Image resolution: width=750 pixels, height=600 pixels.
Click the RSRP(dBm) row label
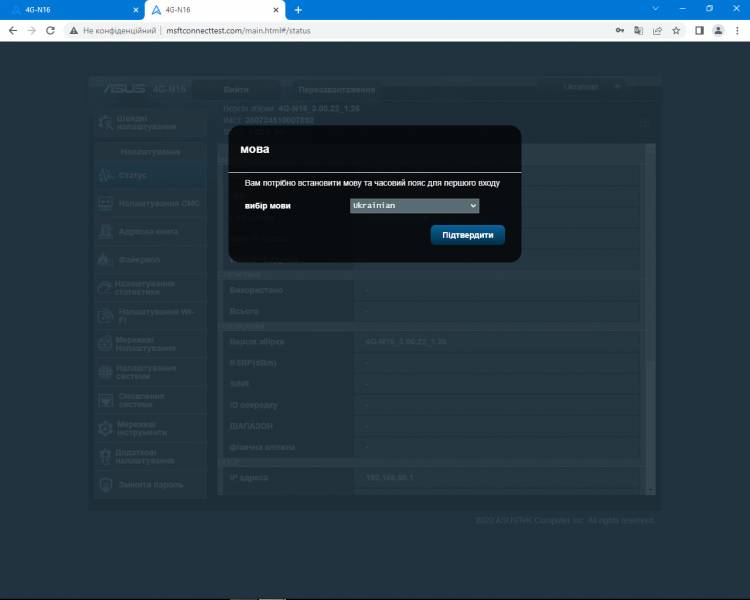(253, 363)
